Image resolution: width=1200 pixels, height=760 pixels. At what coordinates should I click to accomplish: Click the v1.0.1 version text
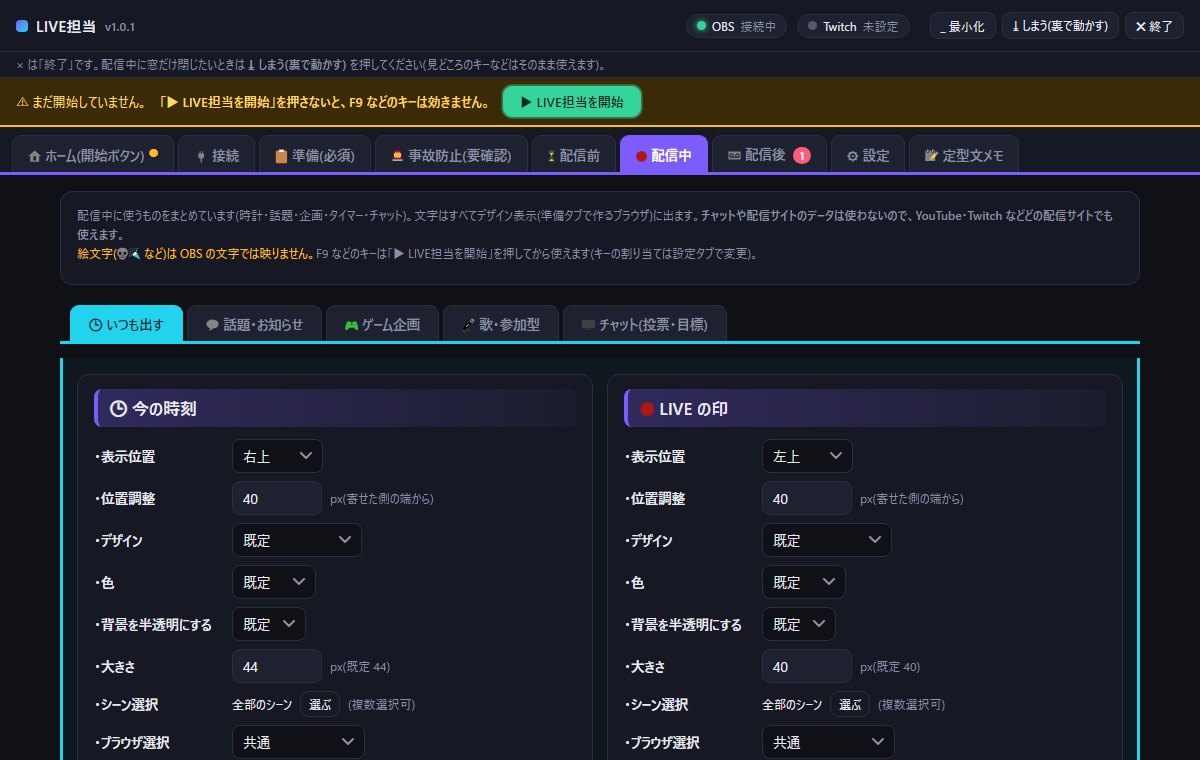coord(120,27)
